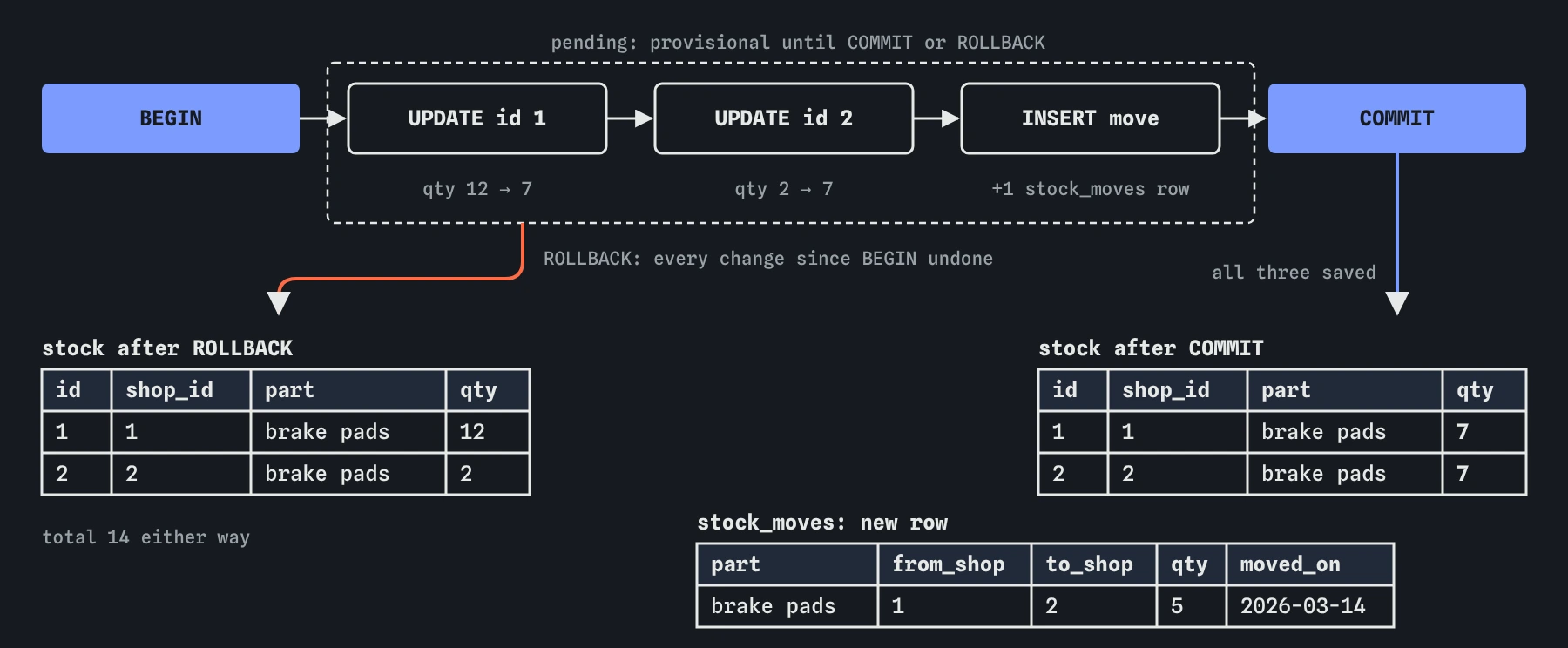The image size is (1568, 648).
Task: Click the 'ROLLBACK: every change since BEGIN undone' note
Action: coord(768,259)
